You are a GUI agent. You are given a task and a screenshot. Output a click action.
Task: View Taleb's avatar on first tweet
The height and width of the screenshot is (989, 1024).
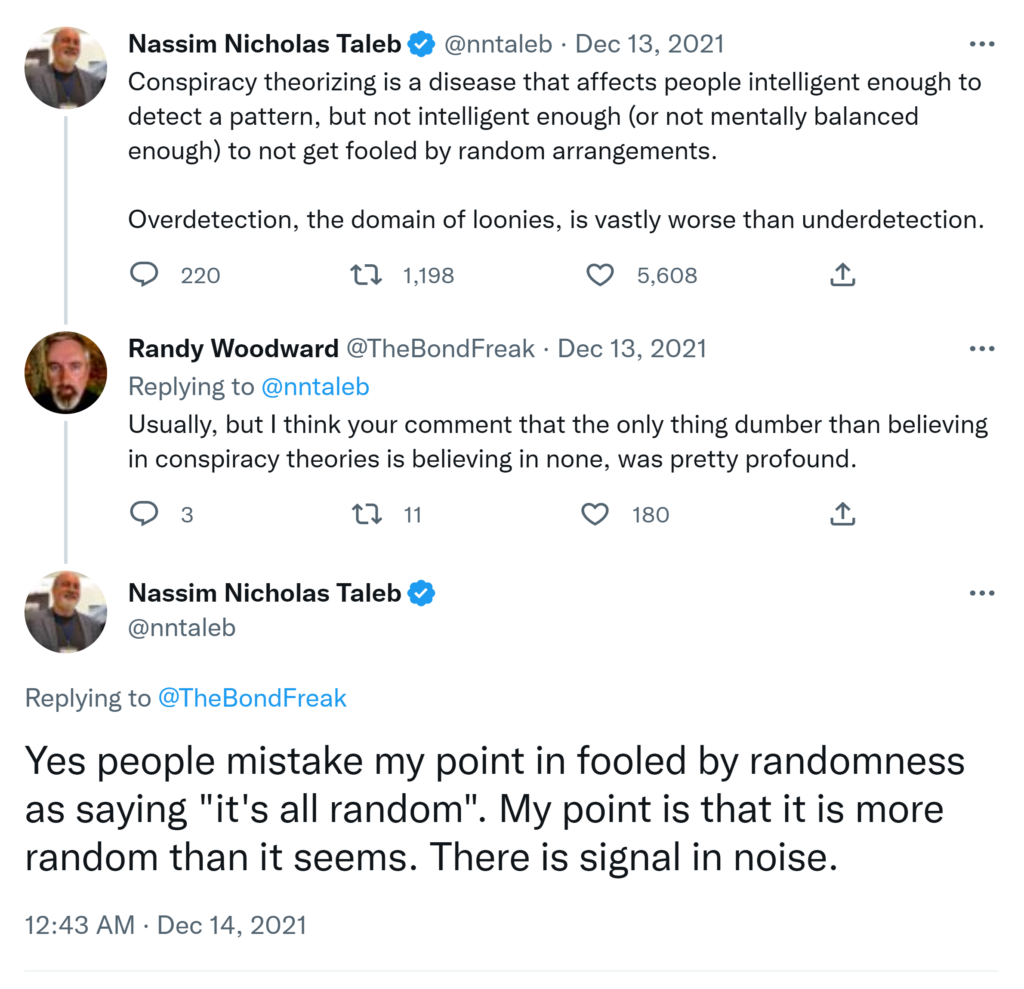[x=65, y=68]
